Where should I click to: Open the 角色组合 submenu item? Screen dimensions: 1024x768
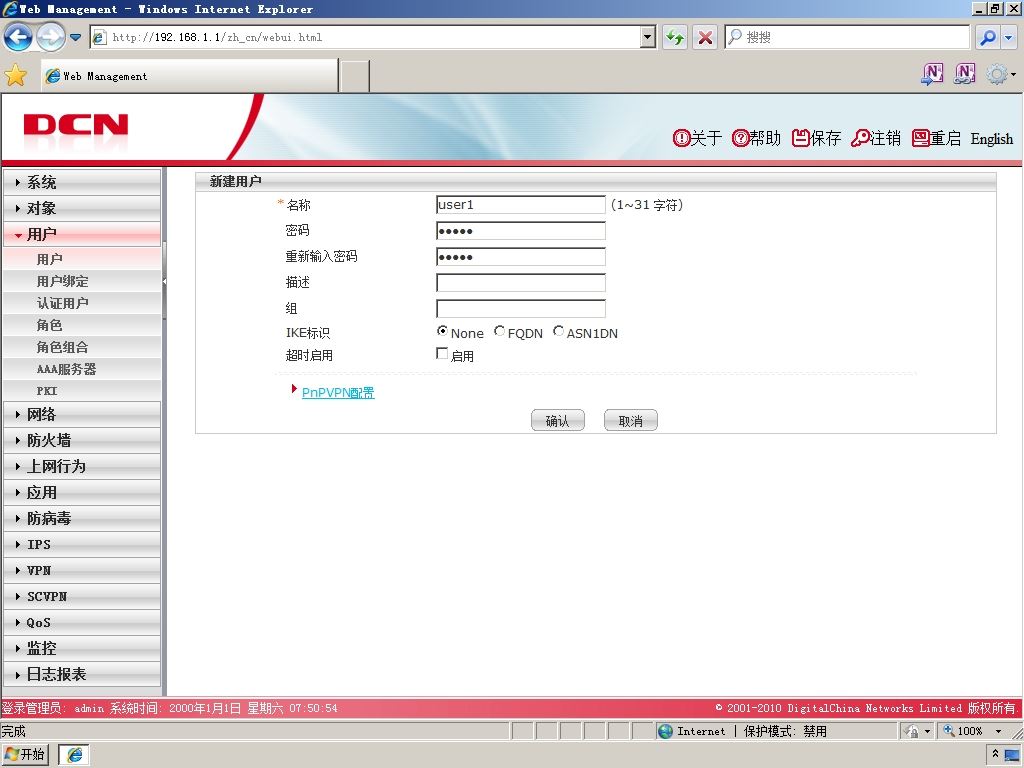[x=82, y=347]
